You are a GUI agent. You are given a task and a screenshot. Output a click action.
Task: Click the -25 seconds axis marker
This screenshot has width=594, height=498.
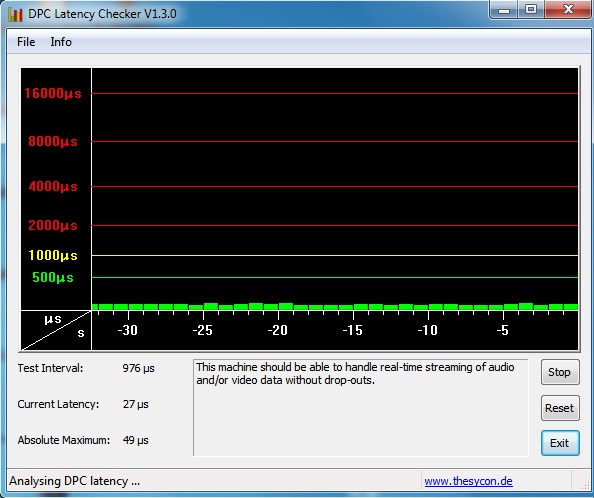203,330
